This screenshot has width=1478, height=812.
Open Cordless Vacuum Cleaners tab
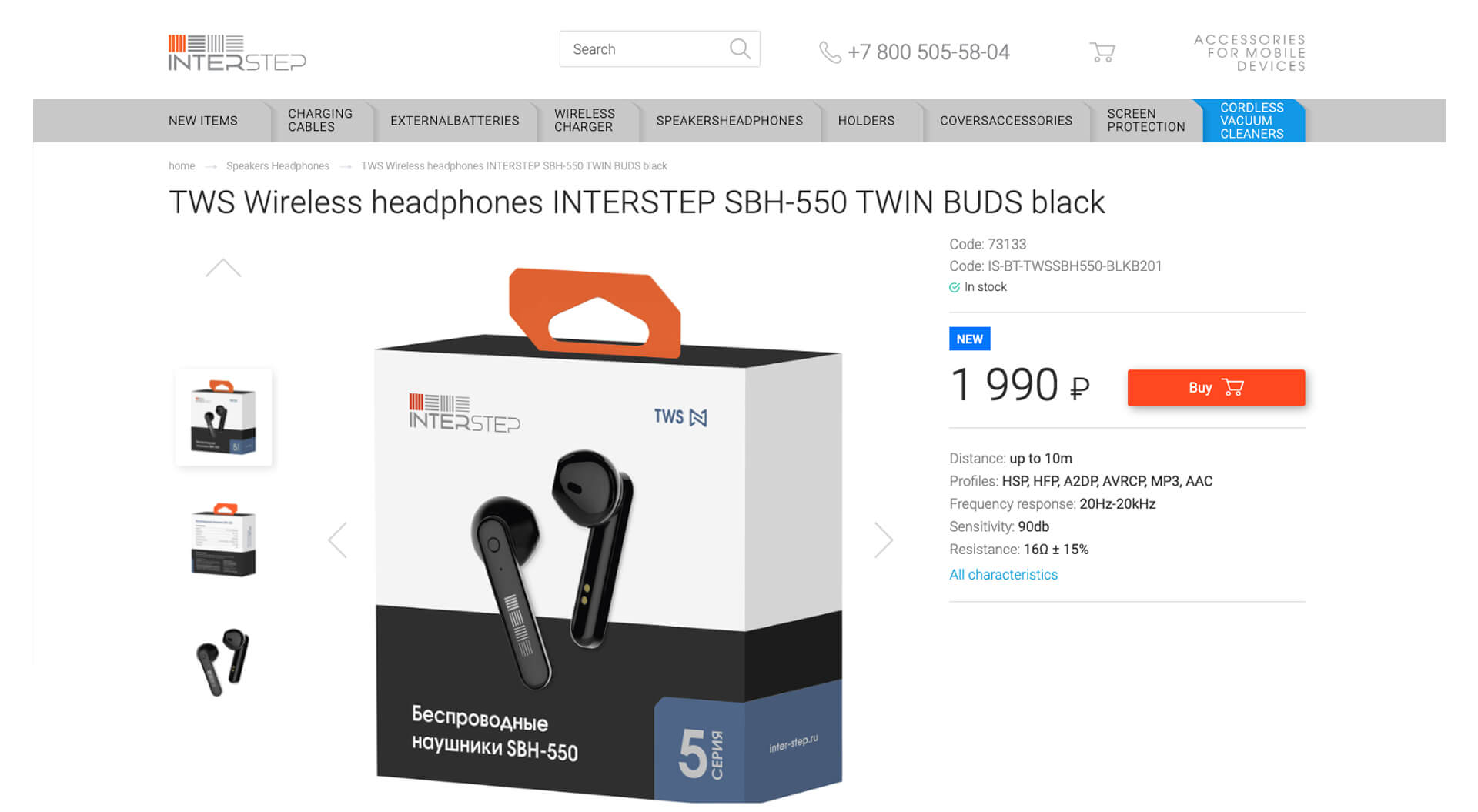(x=1252, y=121)
